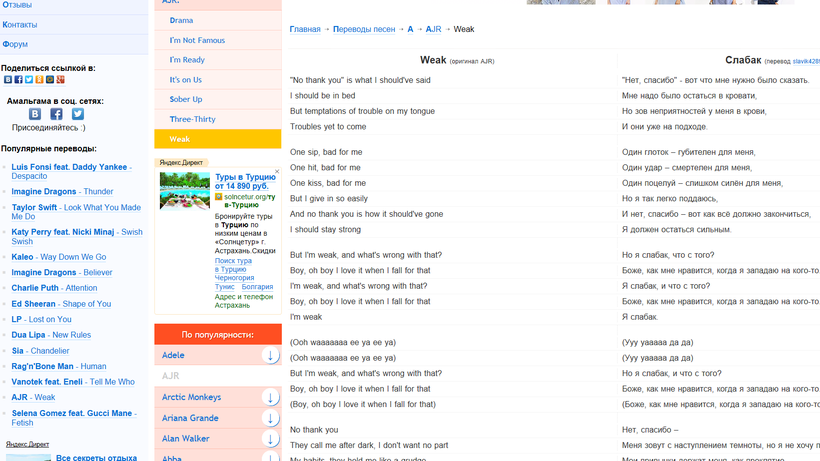Open Amalgama's VKontakte community icon

coord(35,114)
